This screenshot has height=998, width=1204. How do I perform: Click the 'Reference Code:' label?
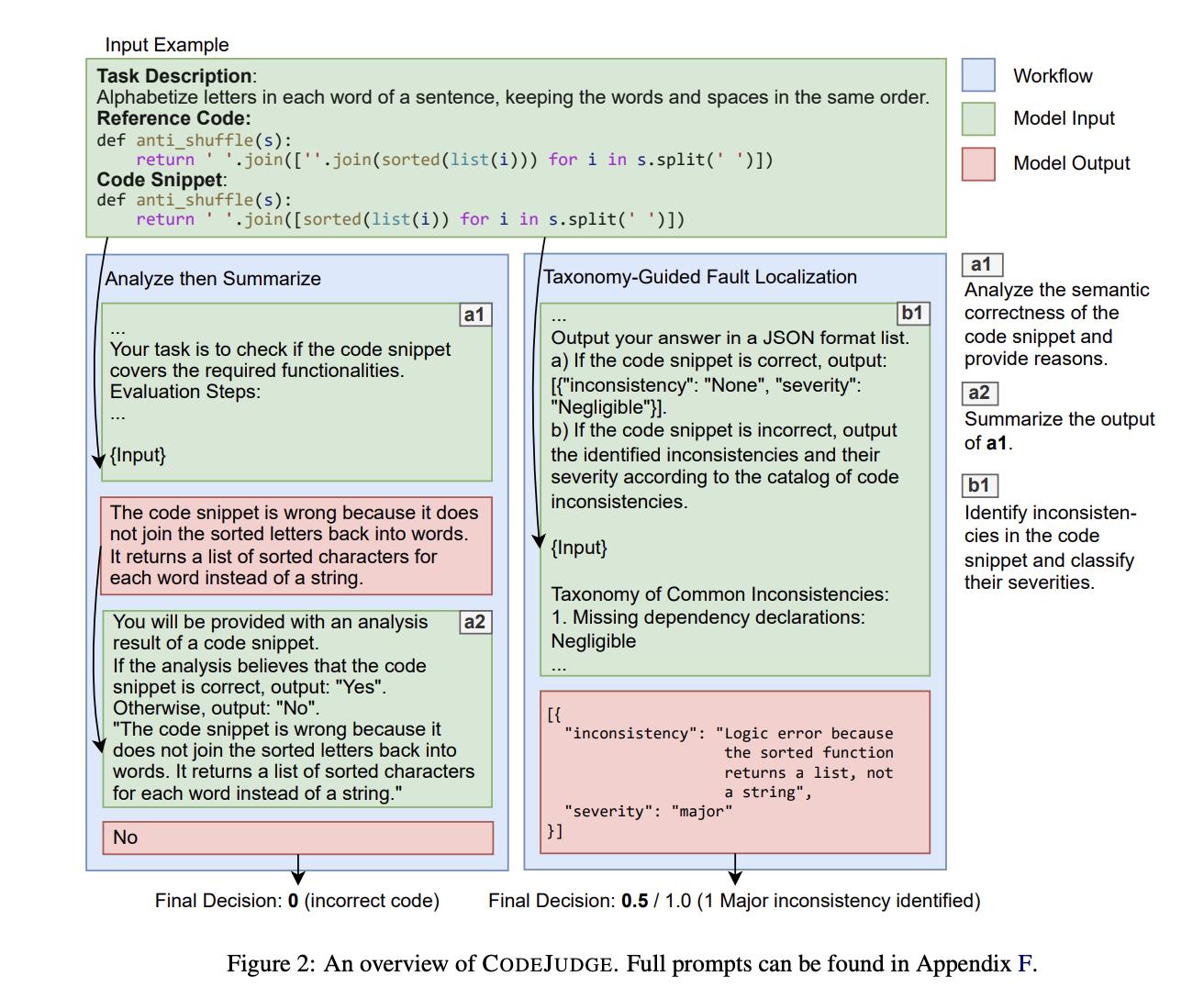(173, 118)
